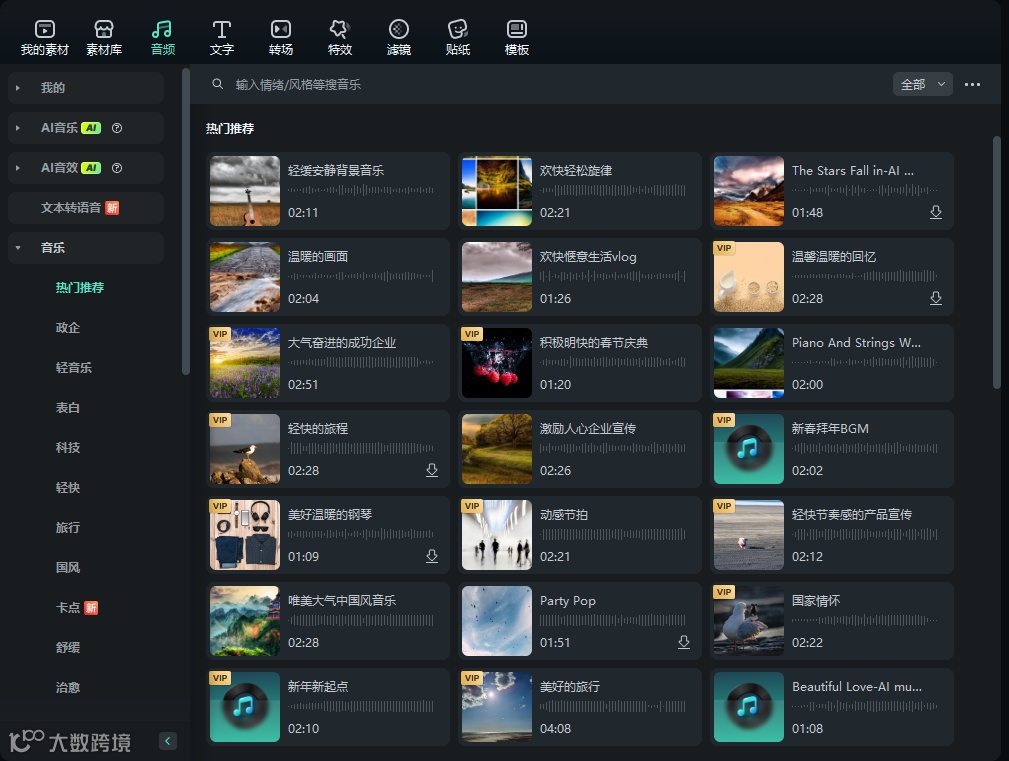This screenshot has width=1009, height=761.
Task: Collapse the sidebar with the arrow button
Action: [x=167, y=741]
